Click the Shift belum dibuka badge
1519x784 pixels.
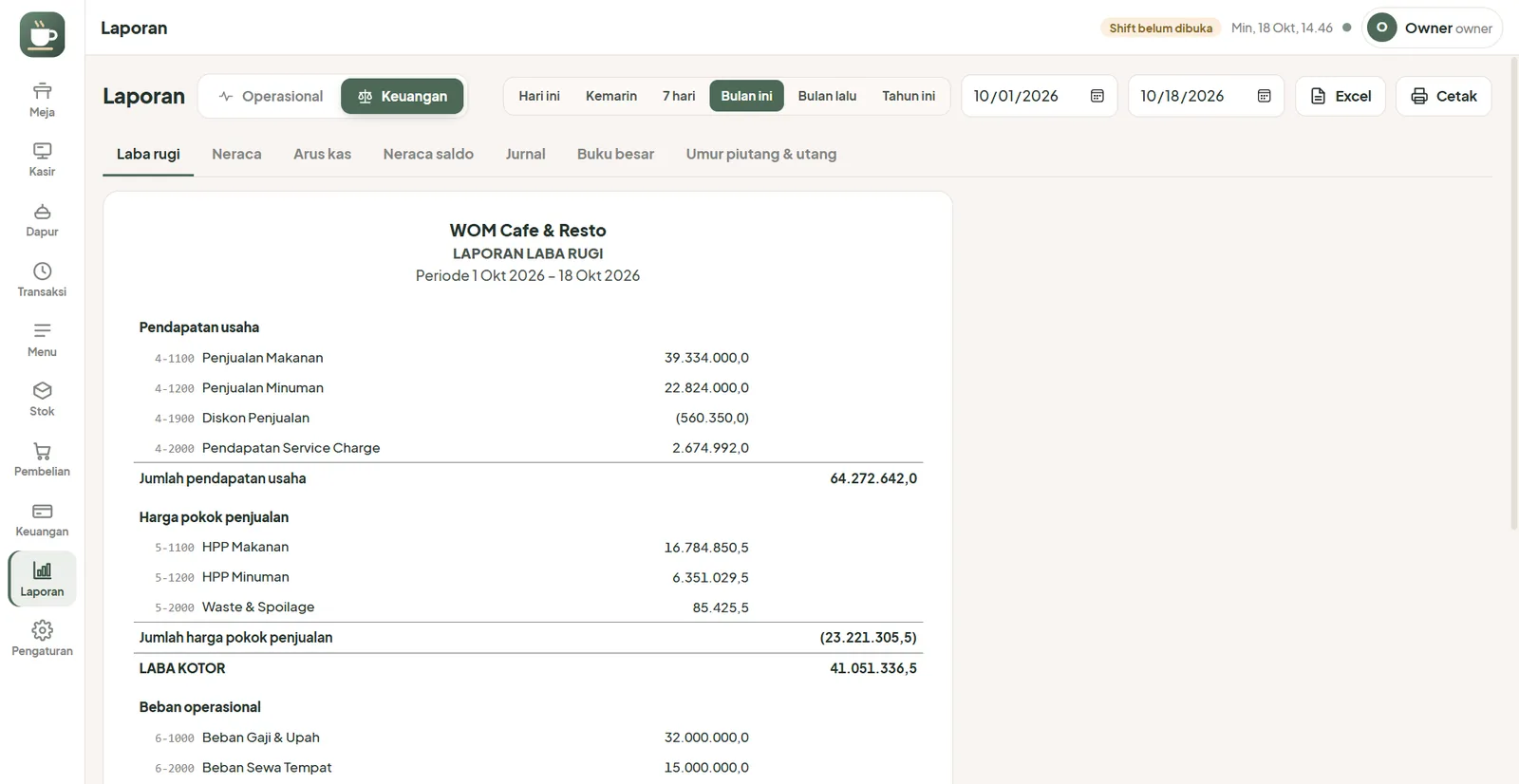tap(1160, 28)
